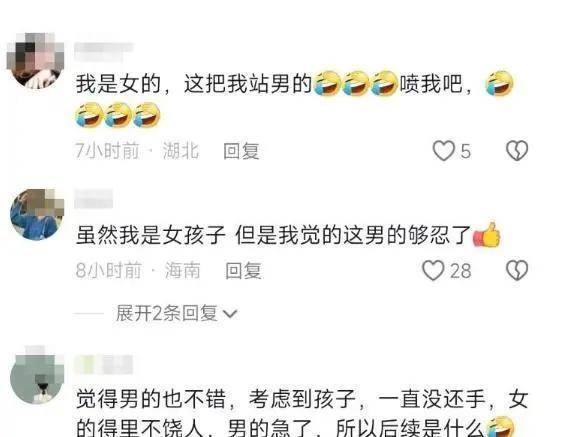
Task: Expand the 2 hidden replies
Action: [166, 314]
